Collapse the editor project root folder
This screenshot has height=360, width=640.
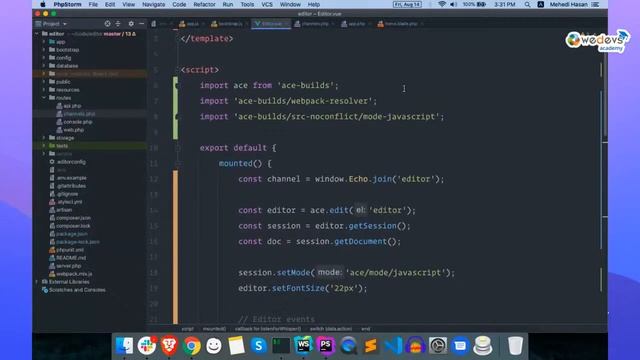(x=37, y=34)
